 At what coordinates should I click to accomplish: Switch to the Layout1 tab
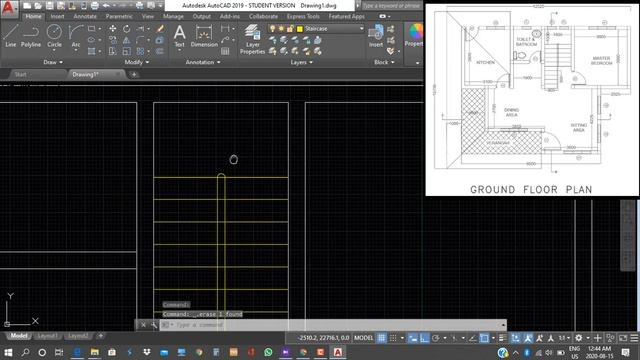coord(47,336)
